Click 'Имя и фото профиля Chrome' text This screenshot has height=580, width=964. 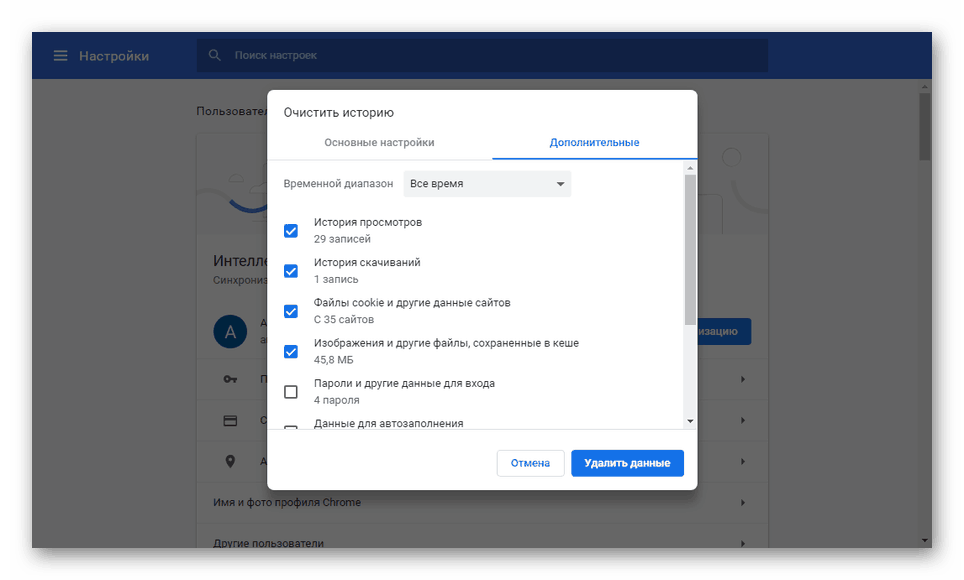pos(286,503)
